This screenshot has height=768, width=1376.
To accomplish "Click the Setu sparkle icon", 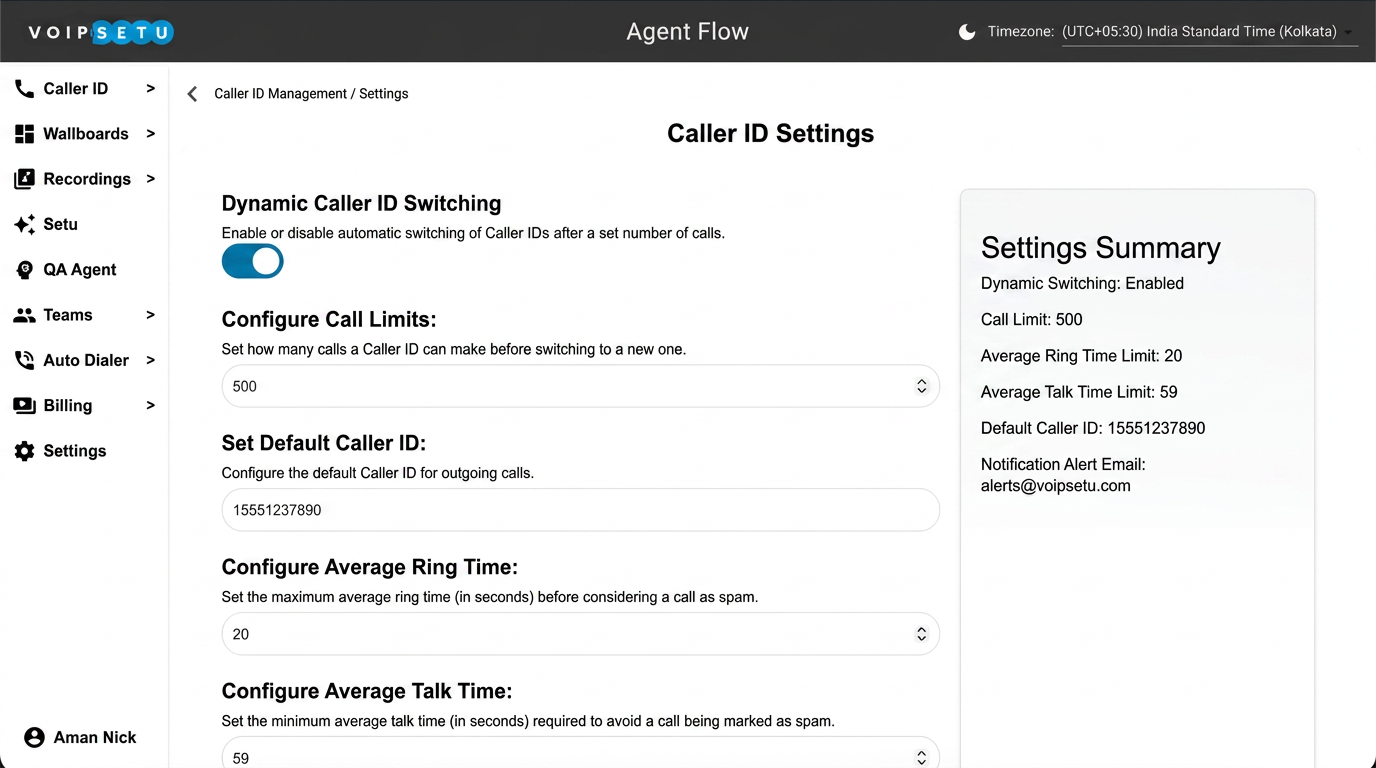I will click(24, 225).
